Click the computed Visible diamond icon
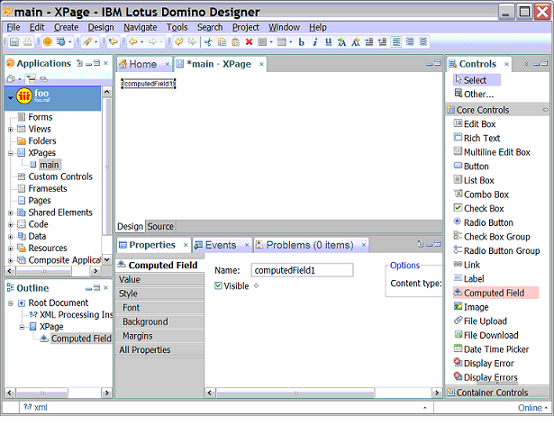 tap(256, 286)
